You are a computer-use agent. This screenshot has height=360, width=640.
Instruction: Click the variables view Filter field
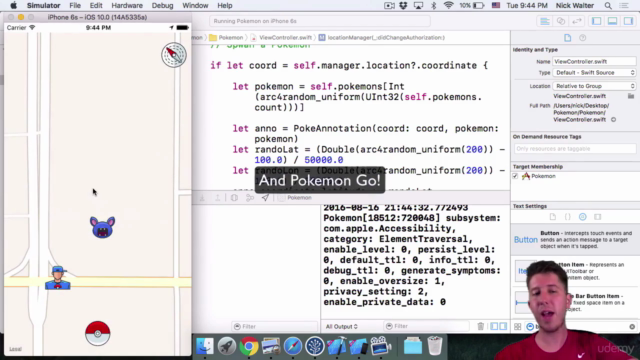(x=275, y=327)
